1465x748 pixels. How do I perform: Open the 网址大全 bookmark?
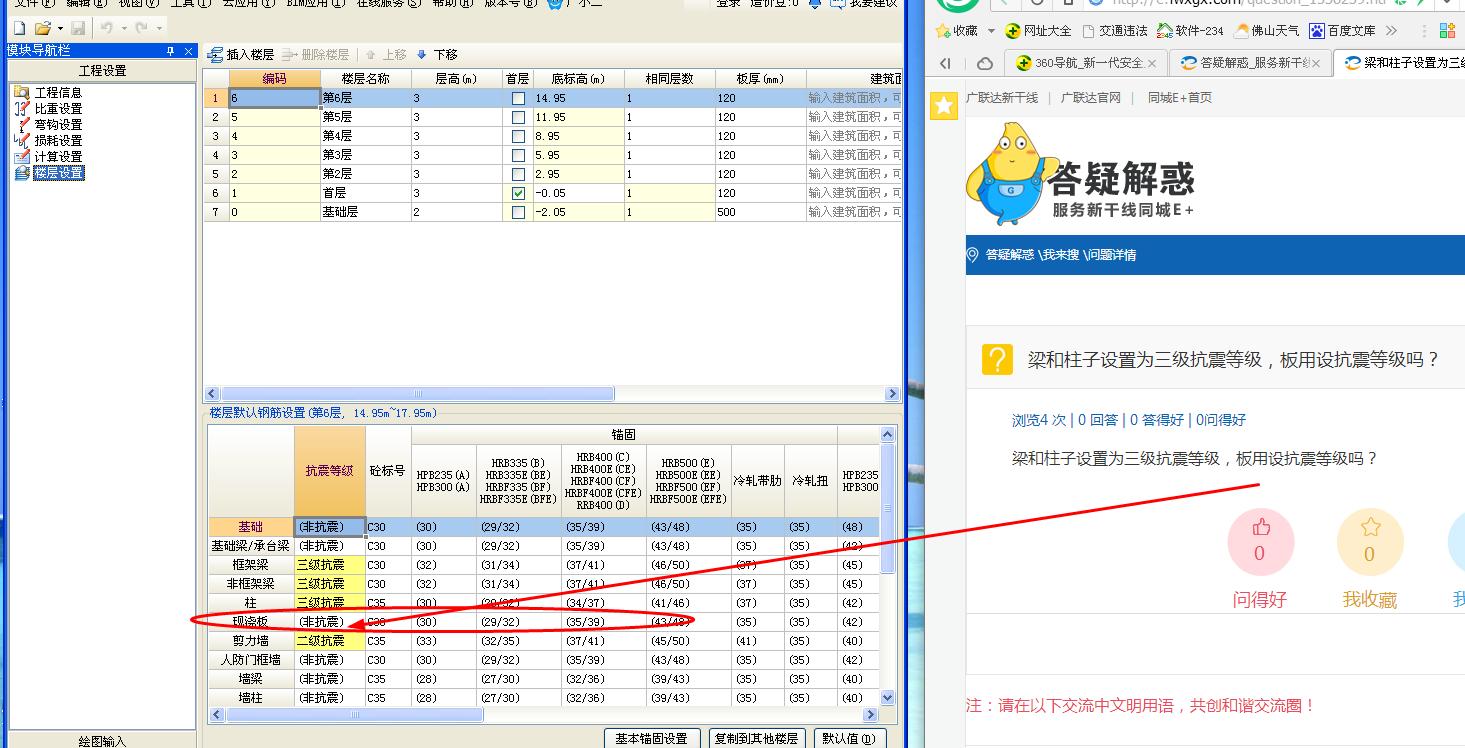tap(1038, 31)
